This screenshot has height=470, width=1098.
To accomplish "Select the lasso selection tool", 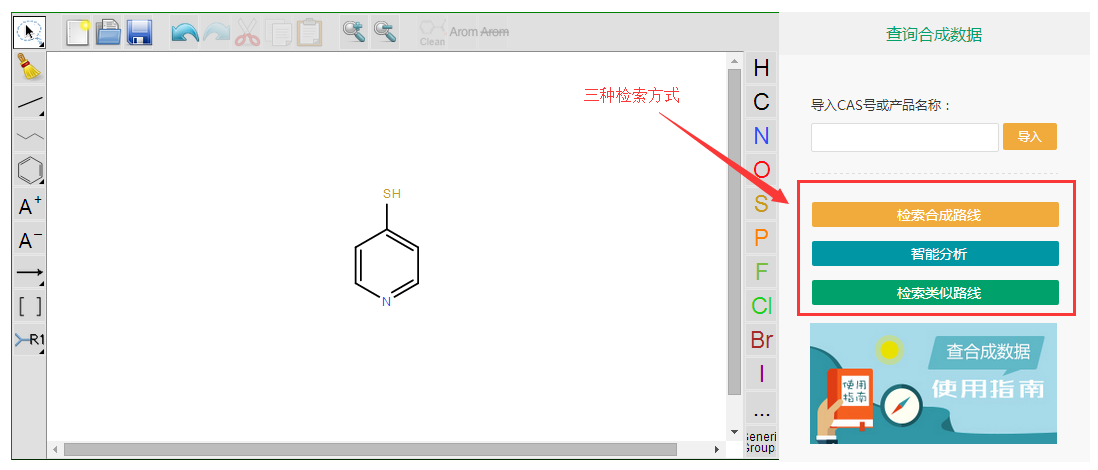I will pos(29,32).
